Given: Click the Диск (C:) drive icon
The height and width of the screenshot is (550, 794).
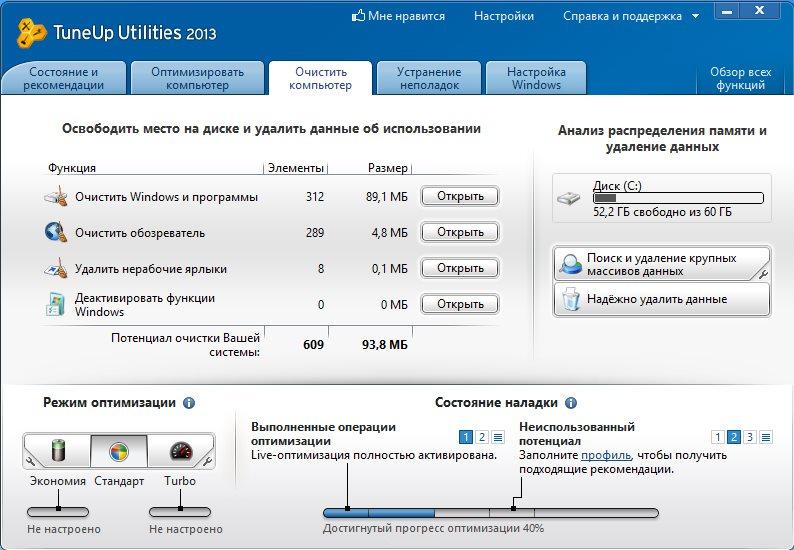Looking at the screenshot, I should pyautogui.click(x=569, y=198).
